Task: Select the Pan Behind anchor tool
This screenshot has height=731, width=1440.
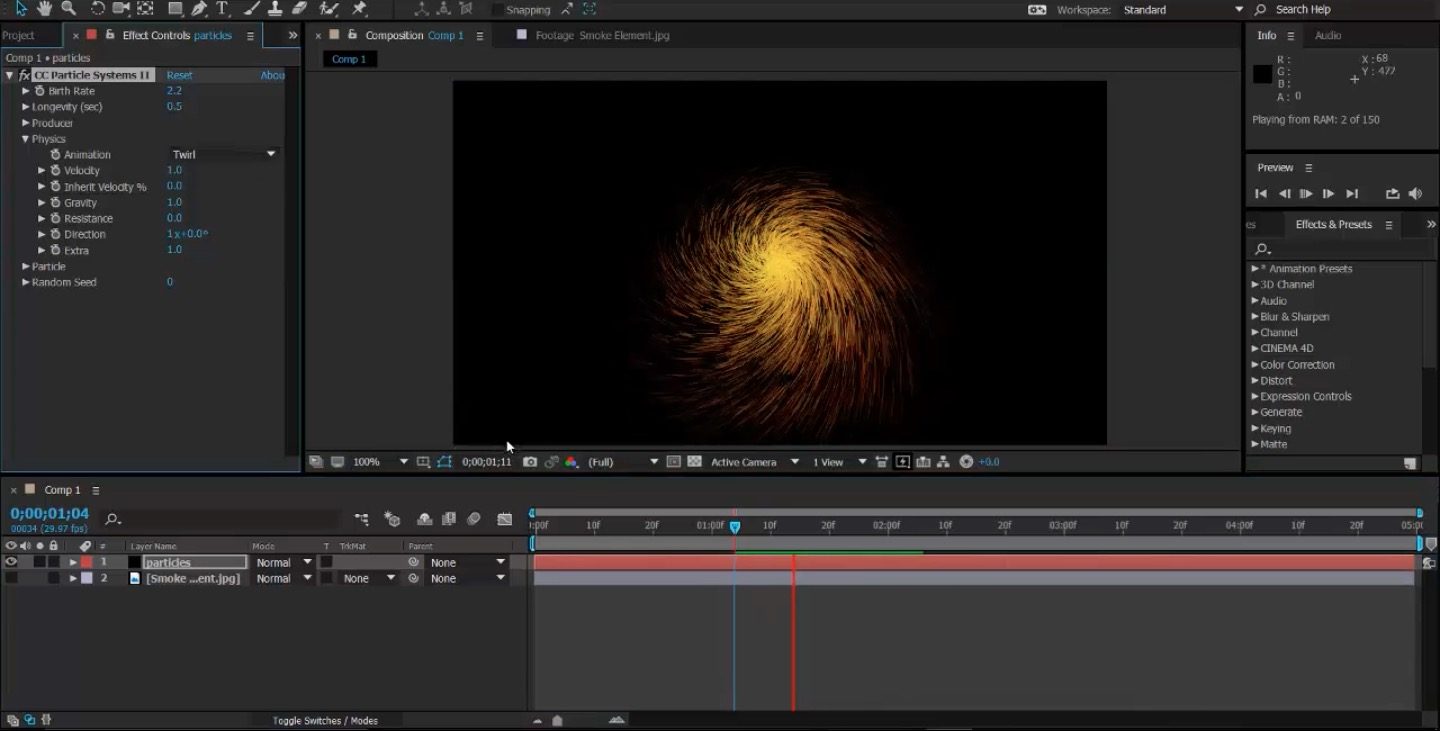Action: (x=146, y=9)
